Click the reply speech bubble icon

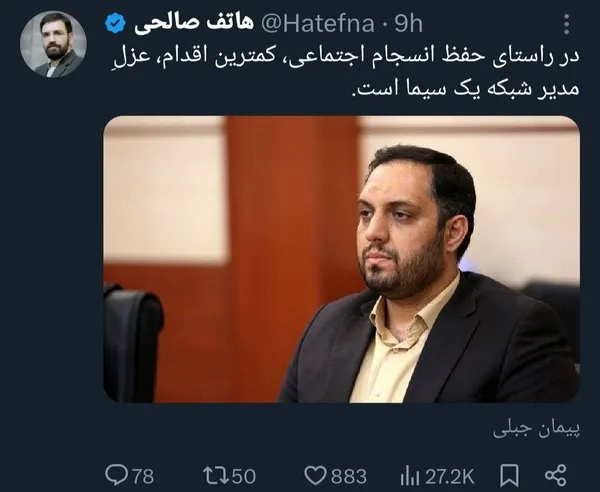[x=116, y=475]
